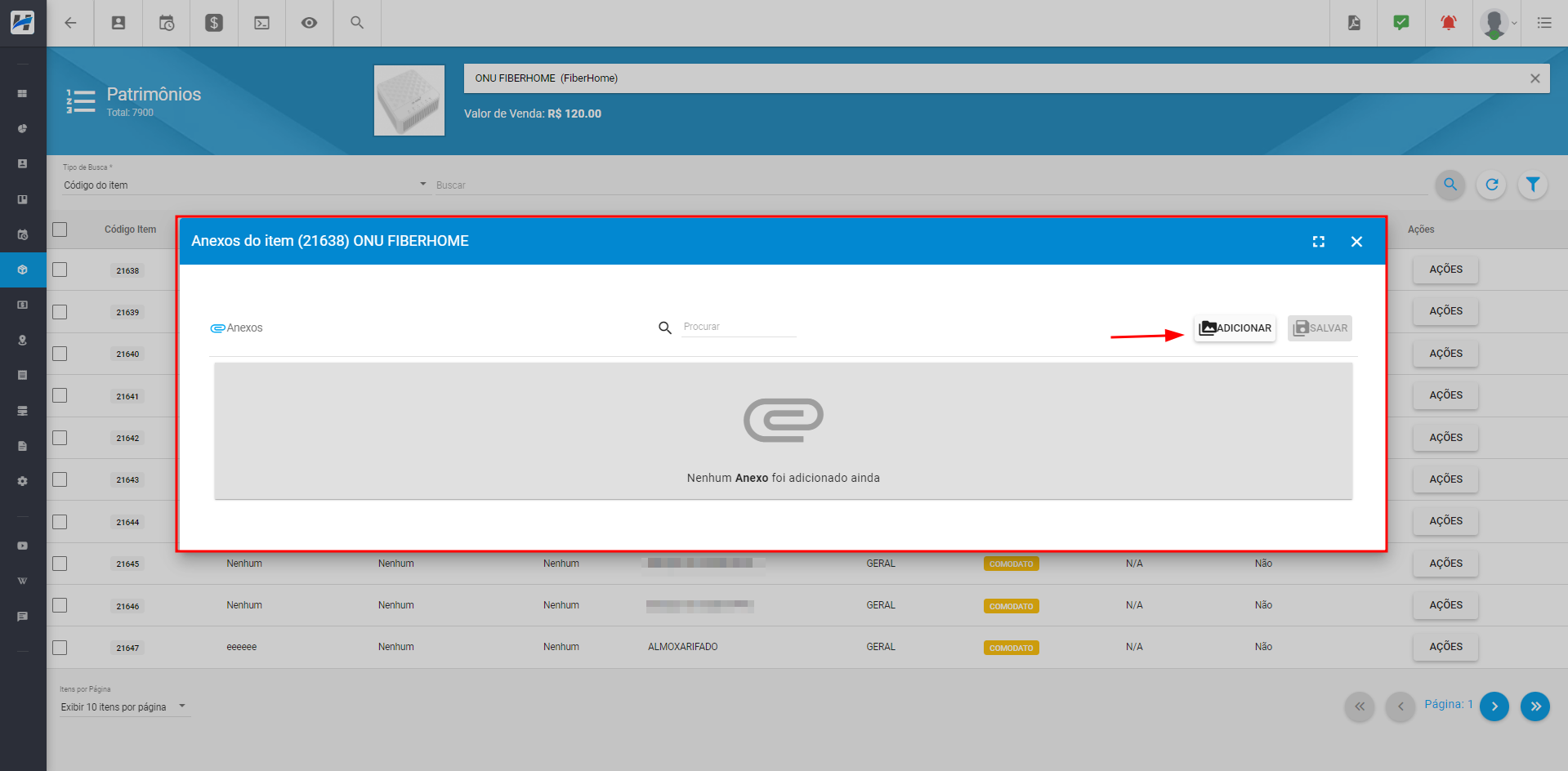Click the round blue search button
Screen dimensions: 1568x771
click(x=1450, y=185)
